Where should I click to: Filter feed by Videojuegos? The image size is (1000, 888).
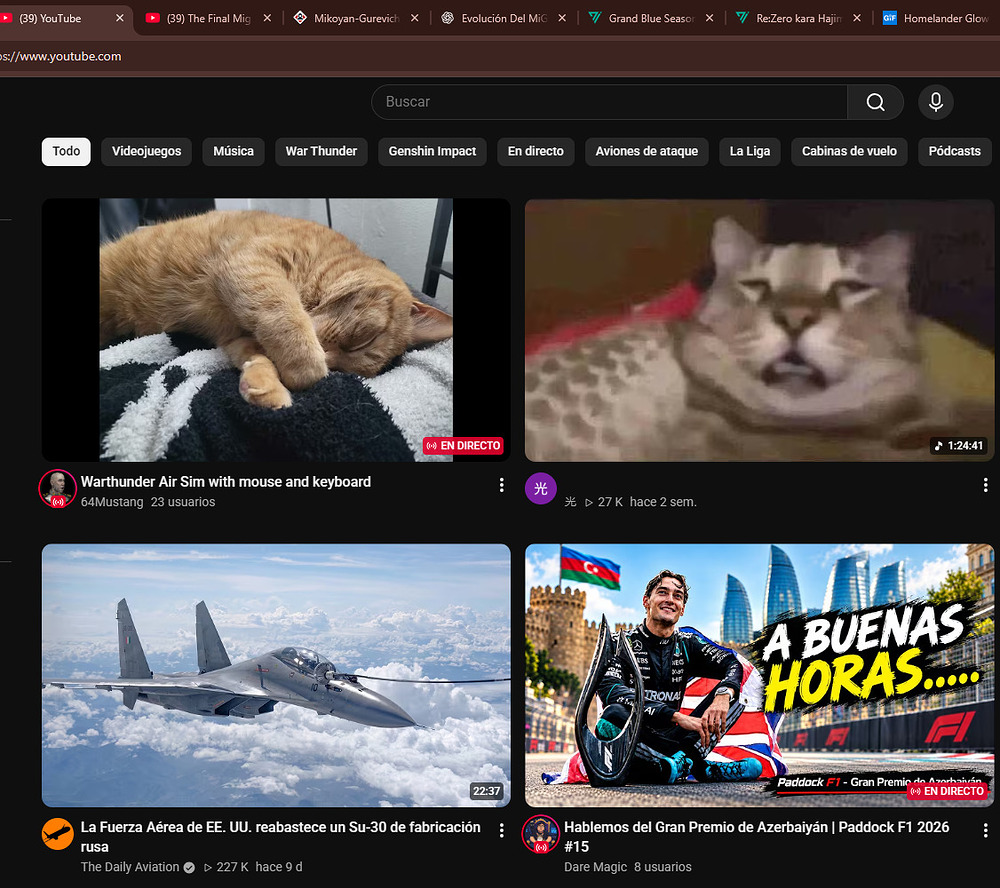tap(147, 152)
